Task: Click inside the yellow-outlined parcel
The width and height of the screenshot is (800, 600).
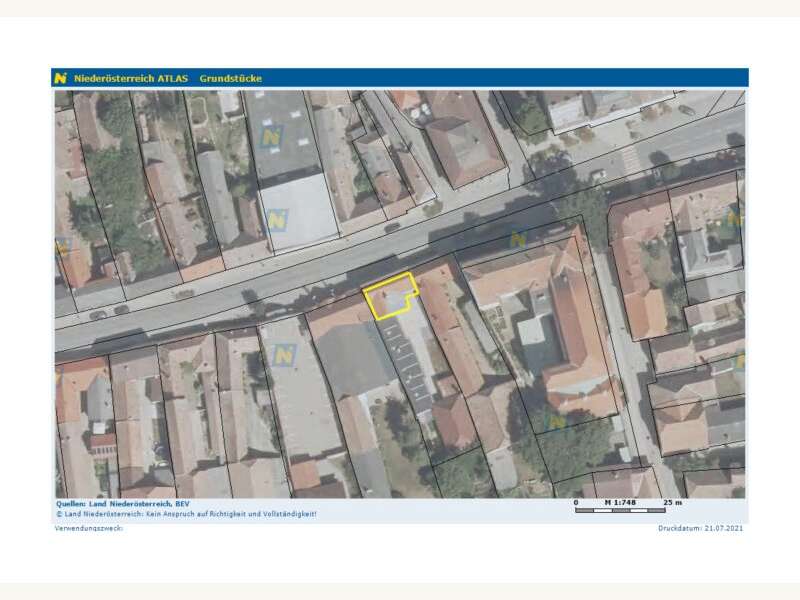Action: [388, 298]
